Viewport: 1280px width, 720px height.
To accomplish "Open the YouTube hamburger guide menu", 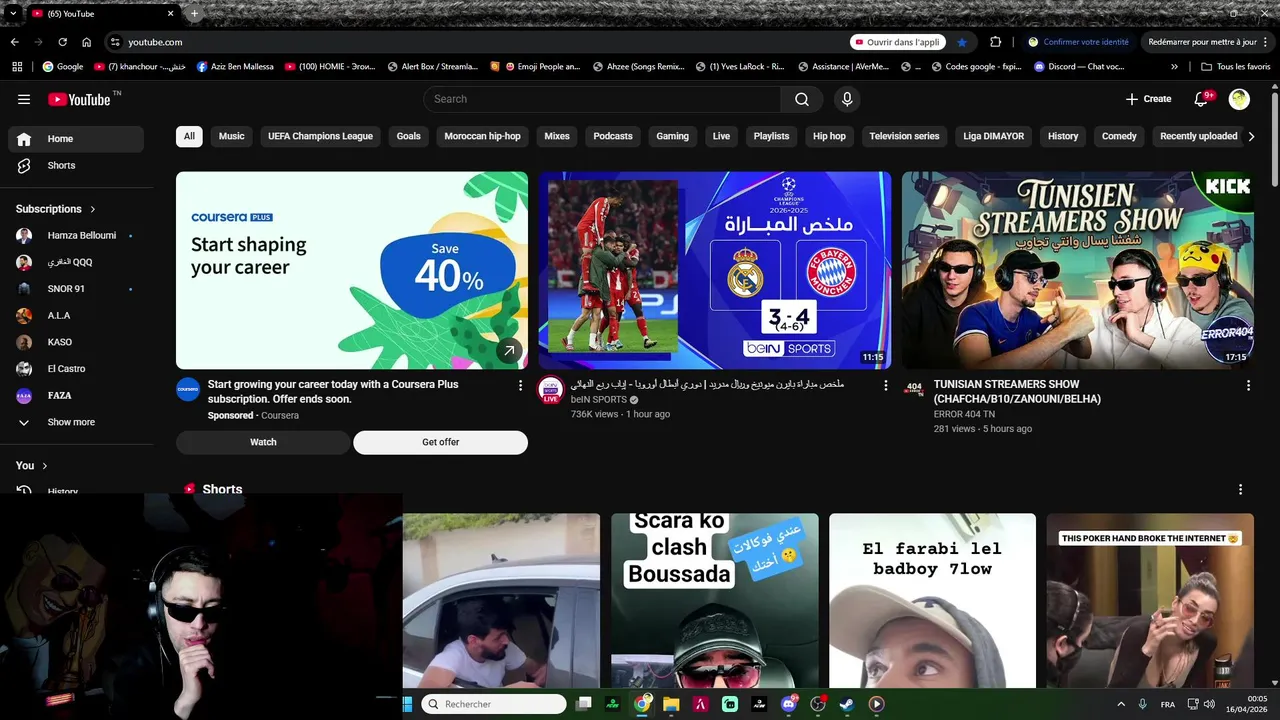I will coord(24,99).
